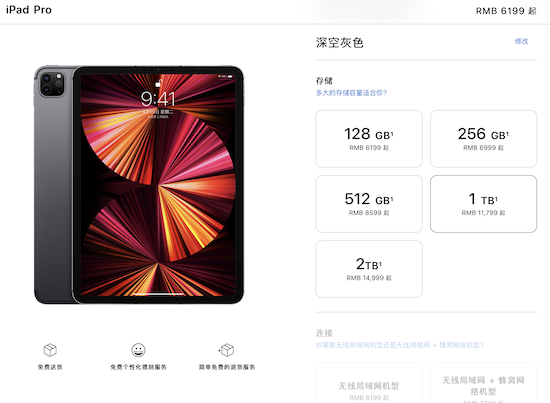Click the iPad Pro title in header
This screenshot has width=550, height=403.
[x=29, y=10]
